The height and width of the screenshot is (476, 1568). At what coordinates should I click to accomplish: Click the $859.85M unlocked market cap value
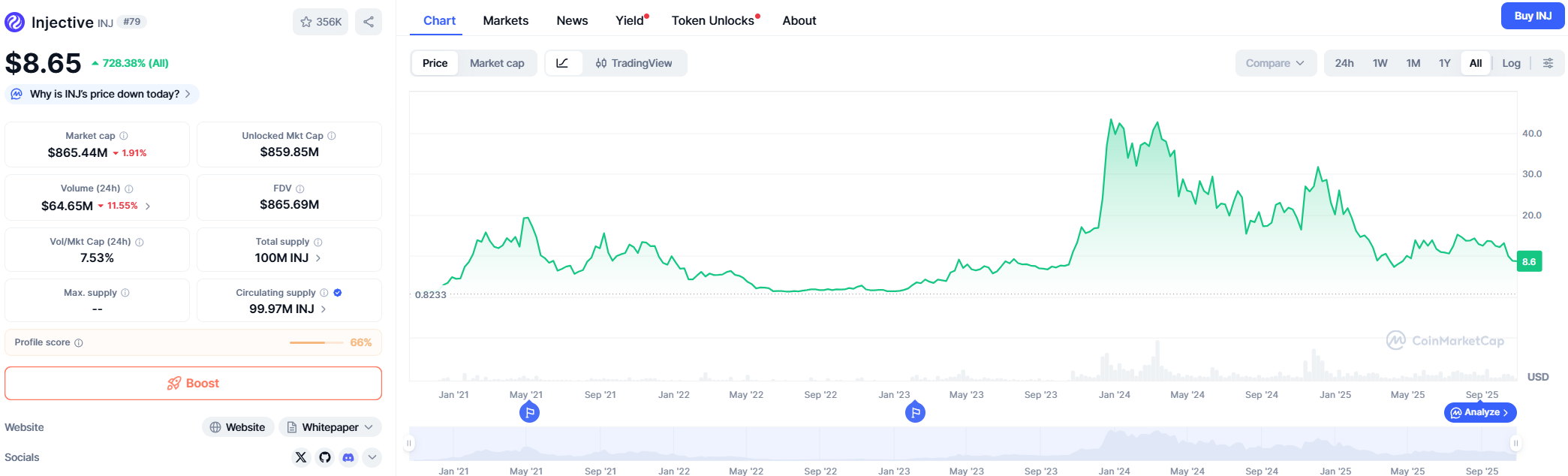point(289,152)
